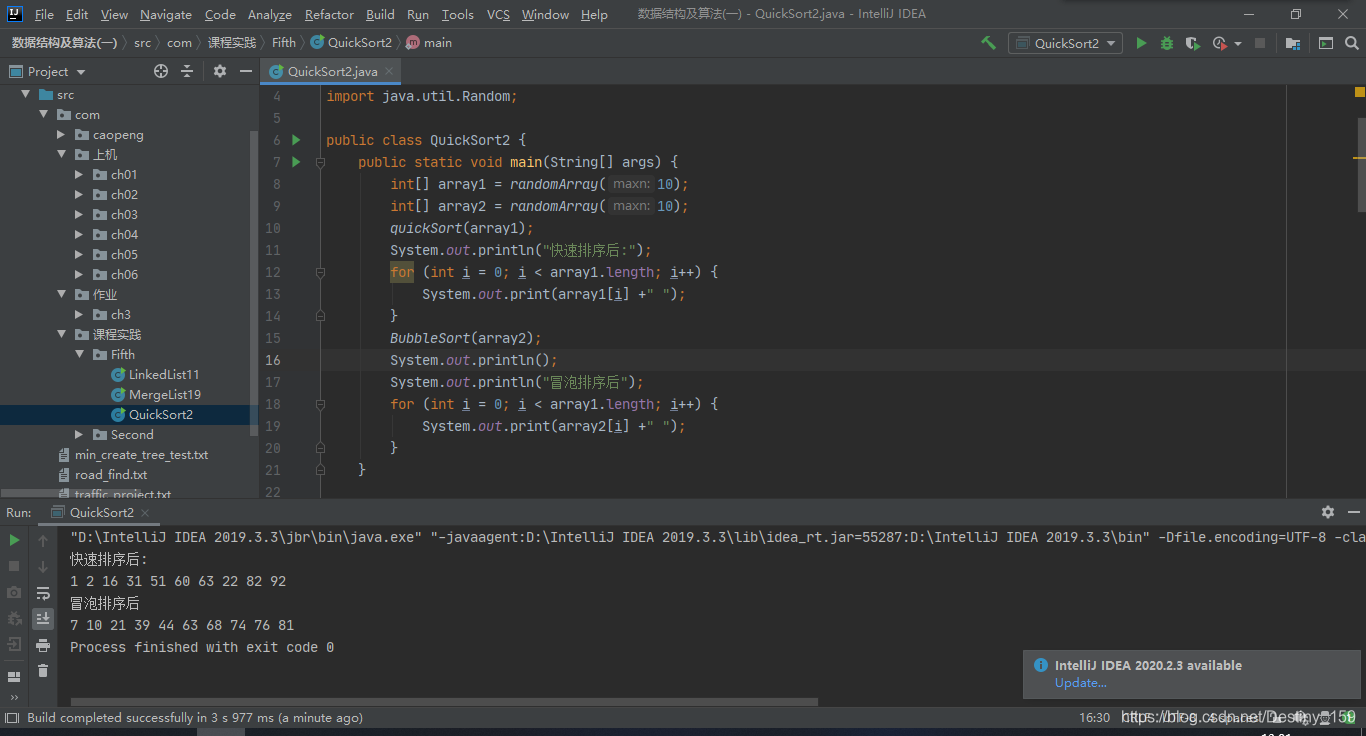Click the Build Project hammer icon
Viewport: 1366px width, 736px height.
(x=988, y=43)
